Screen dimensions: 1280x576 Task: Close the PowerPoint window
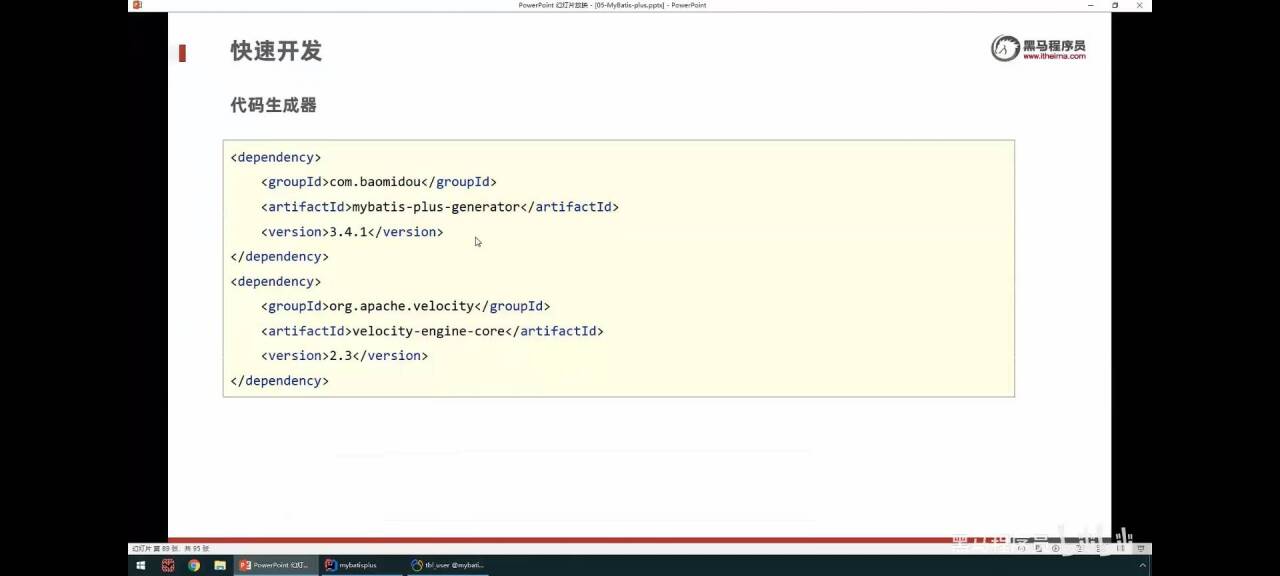(x=1139, y=5)
